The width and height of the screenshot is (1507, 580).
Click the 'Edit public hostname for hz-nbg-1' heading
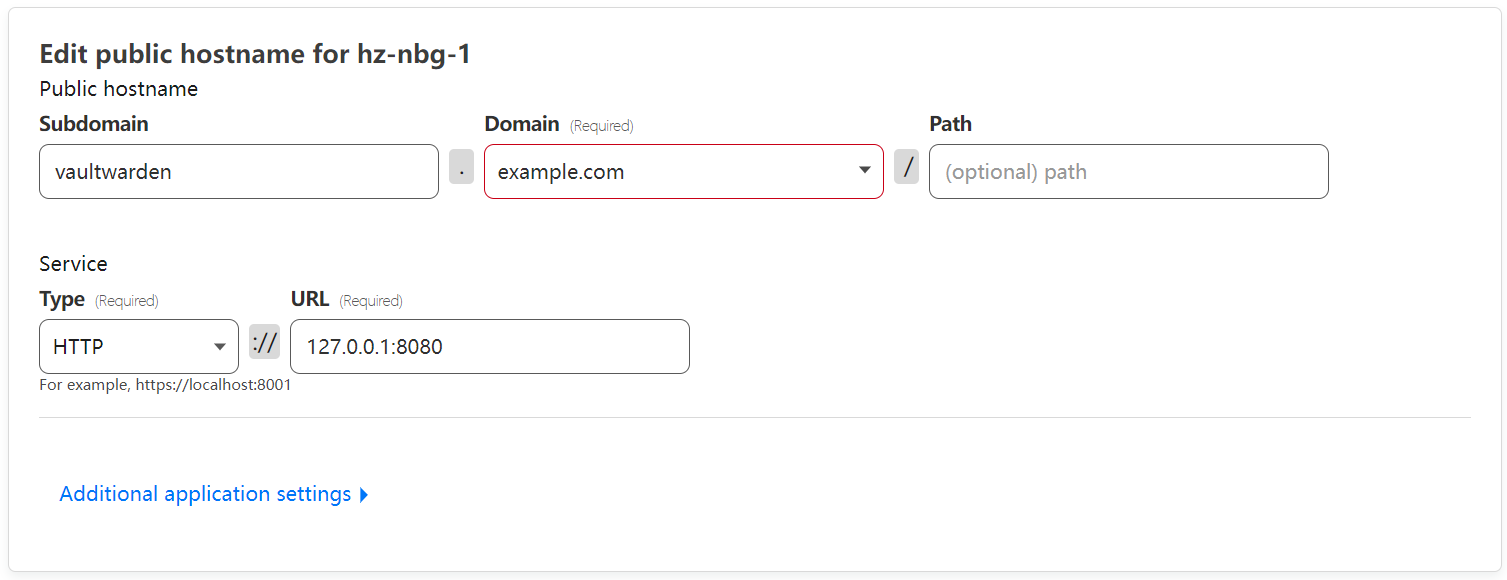[x=255, y=54]
